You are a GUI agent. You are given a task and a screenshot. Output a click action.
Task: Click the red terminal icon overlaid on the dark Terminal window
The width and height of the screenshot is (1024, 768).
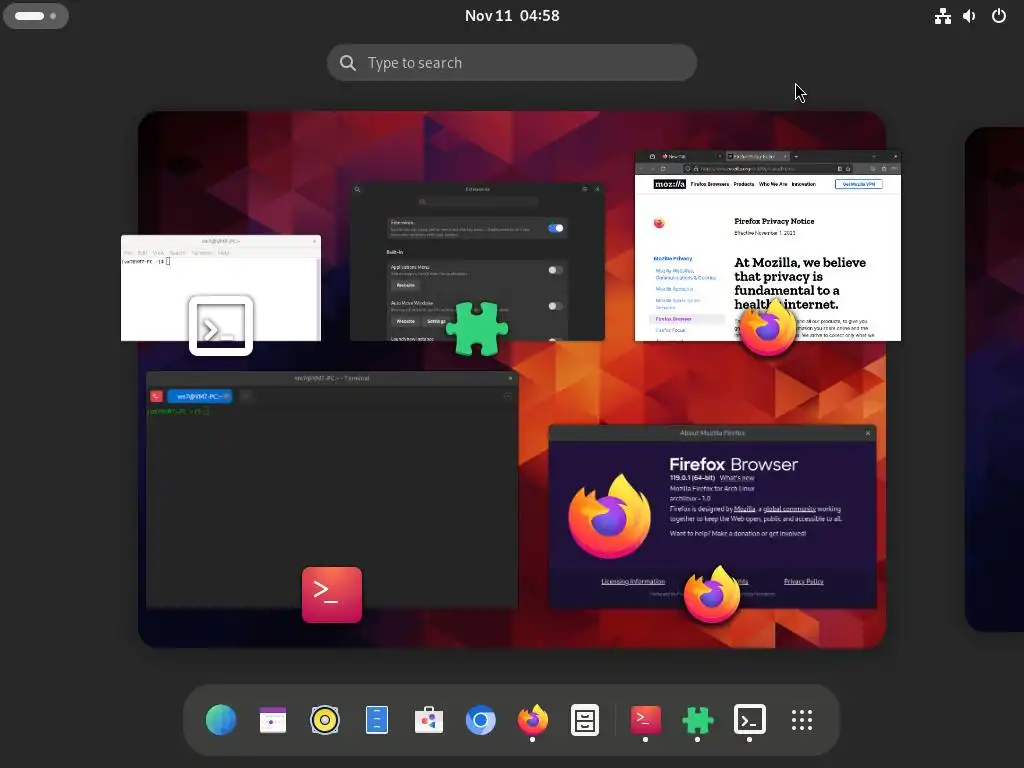(332, 595)
